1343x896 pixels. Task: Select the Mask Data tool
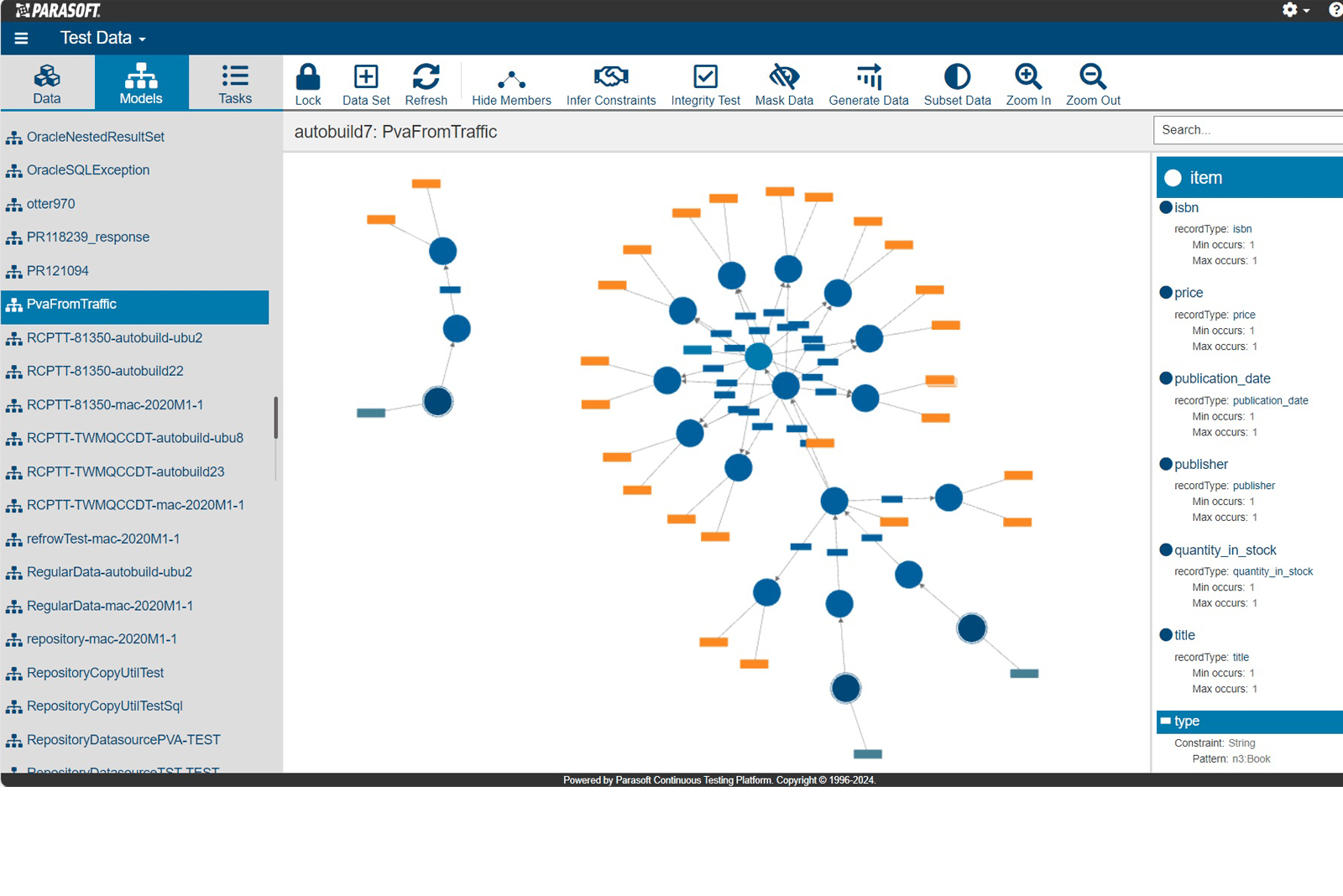(783, 83)
